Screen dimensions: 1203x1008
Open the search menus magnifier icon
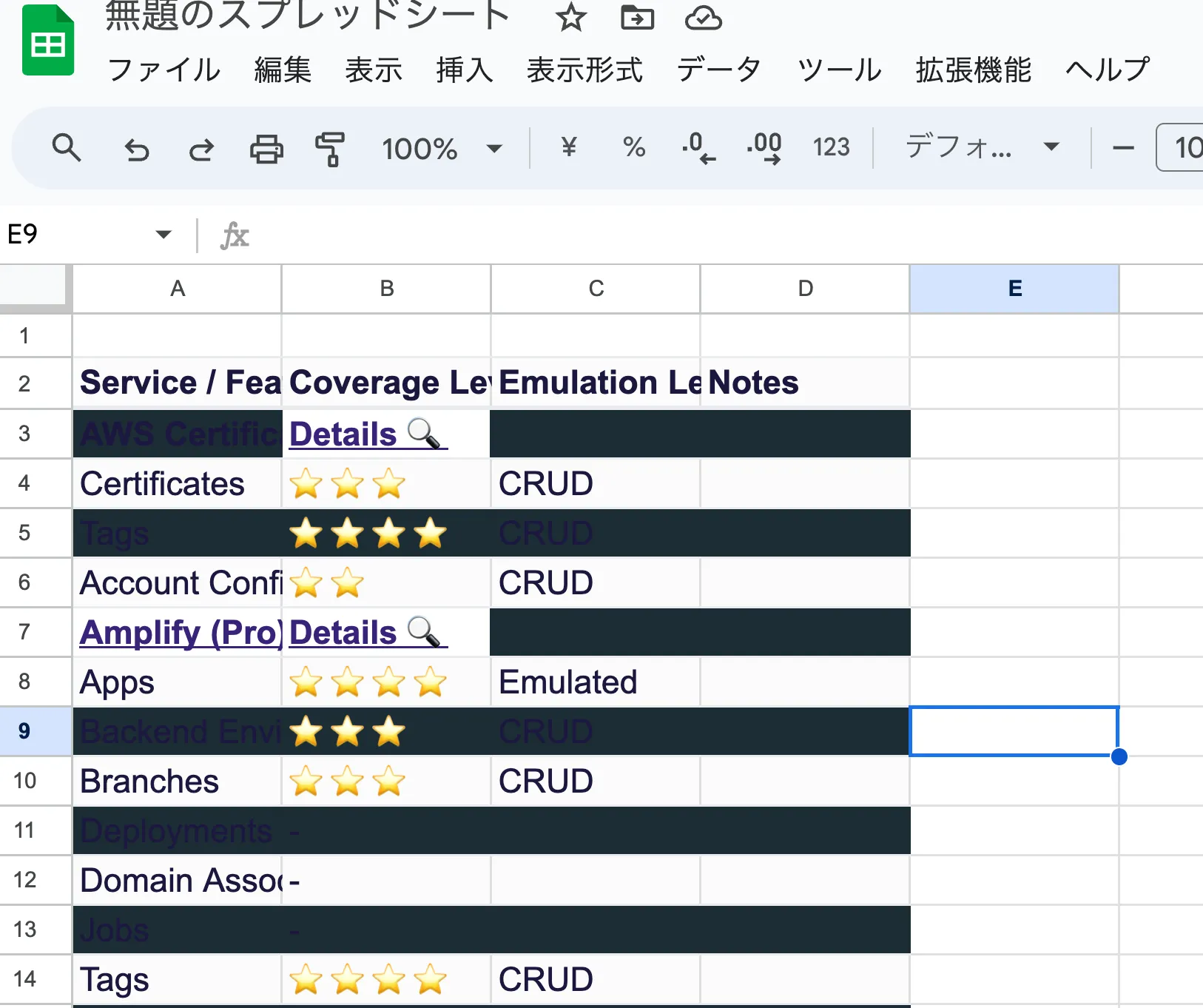click(x=67, y=148)
